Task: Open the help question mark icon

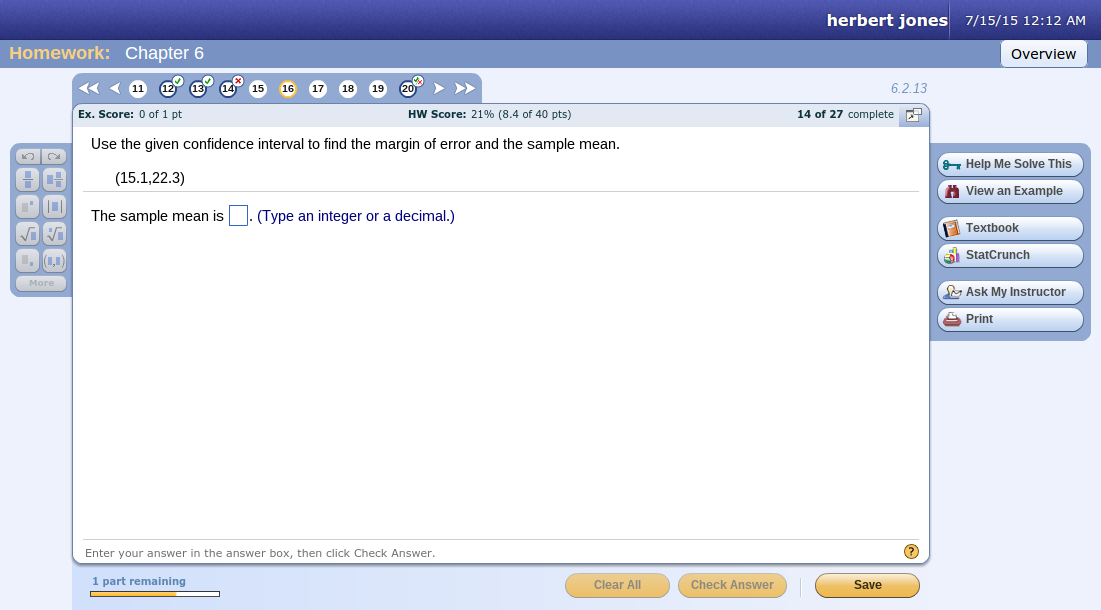Action: click(910, 551)
